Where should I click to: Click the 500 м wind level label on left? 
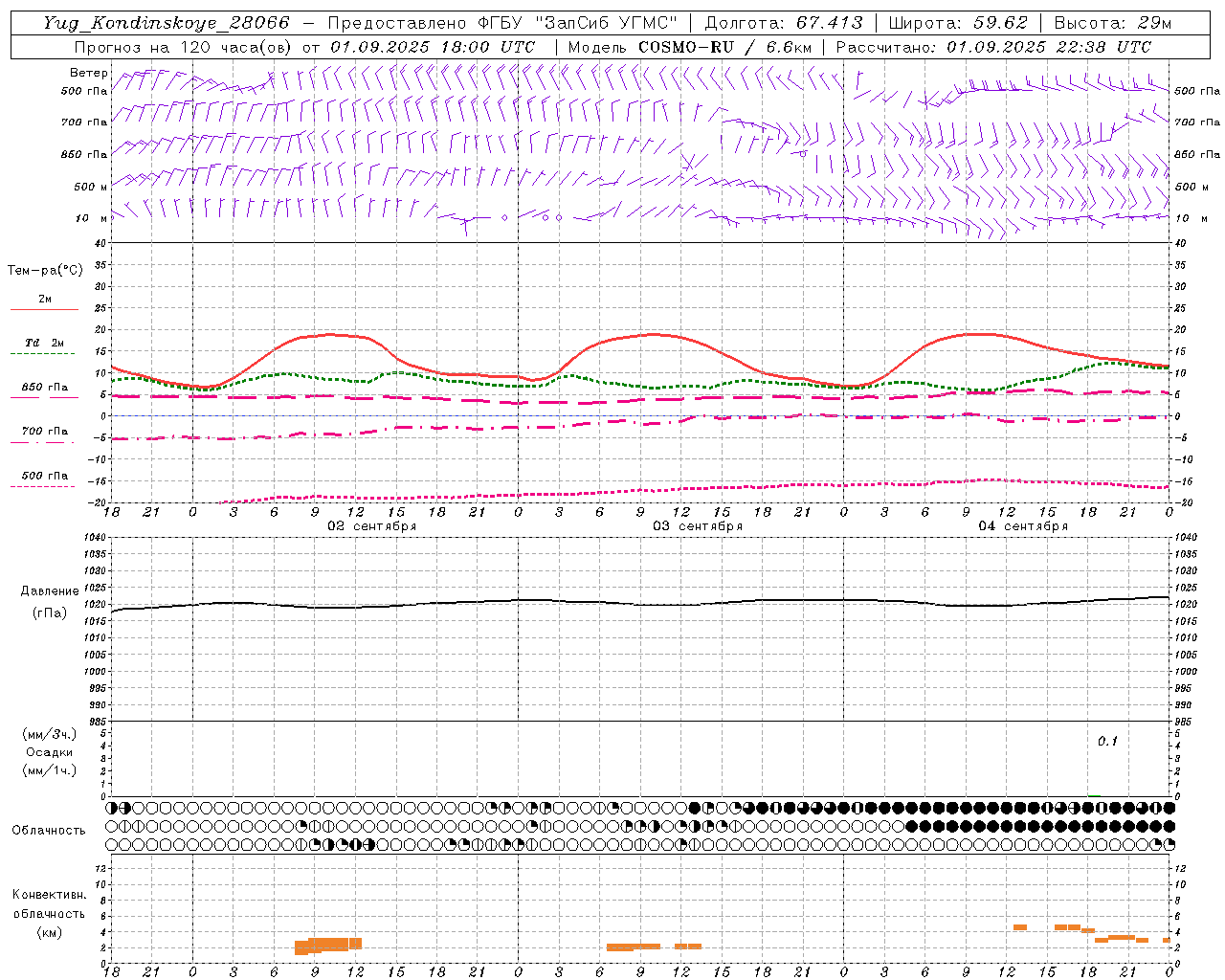90,187
